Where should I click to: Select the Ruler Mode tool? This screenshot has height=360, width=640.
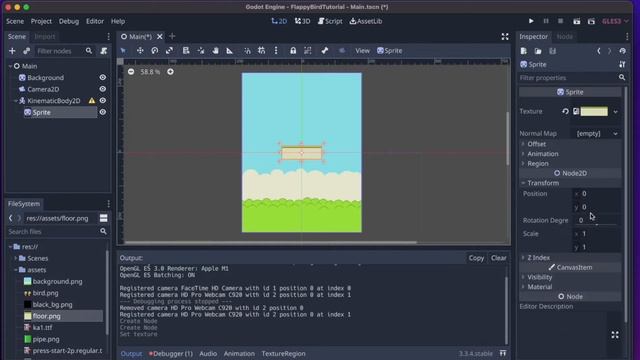230,51
